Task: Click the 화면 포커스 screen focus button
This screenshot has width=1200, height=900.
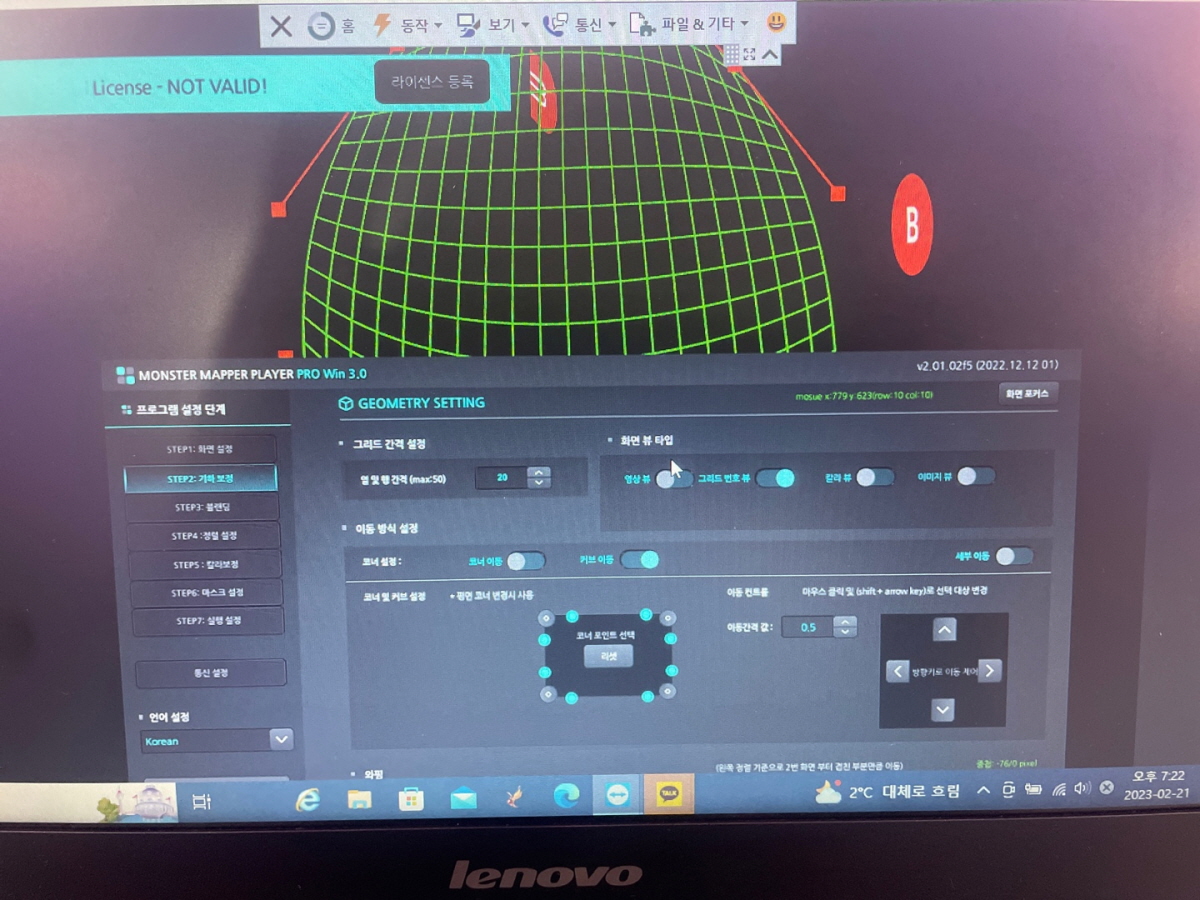Action: click(x=1029, y=394)
